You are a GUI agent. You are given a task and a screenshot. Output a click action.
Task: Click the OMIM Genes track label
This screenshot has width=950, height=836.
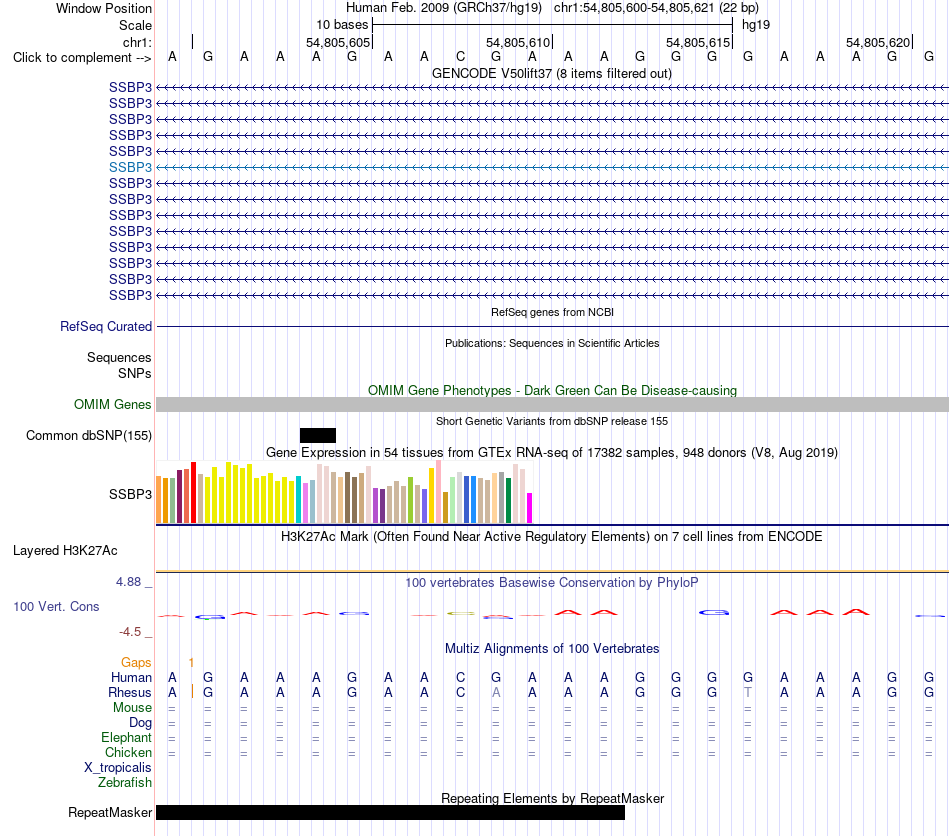(113, 405)
